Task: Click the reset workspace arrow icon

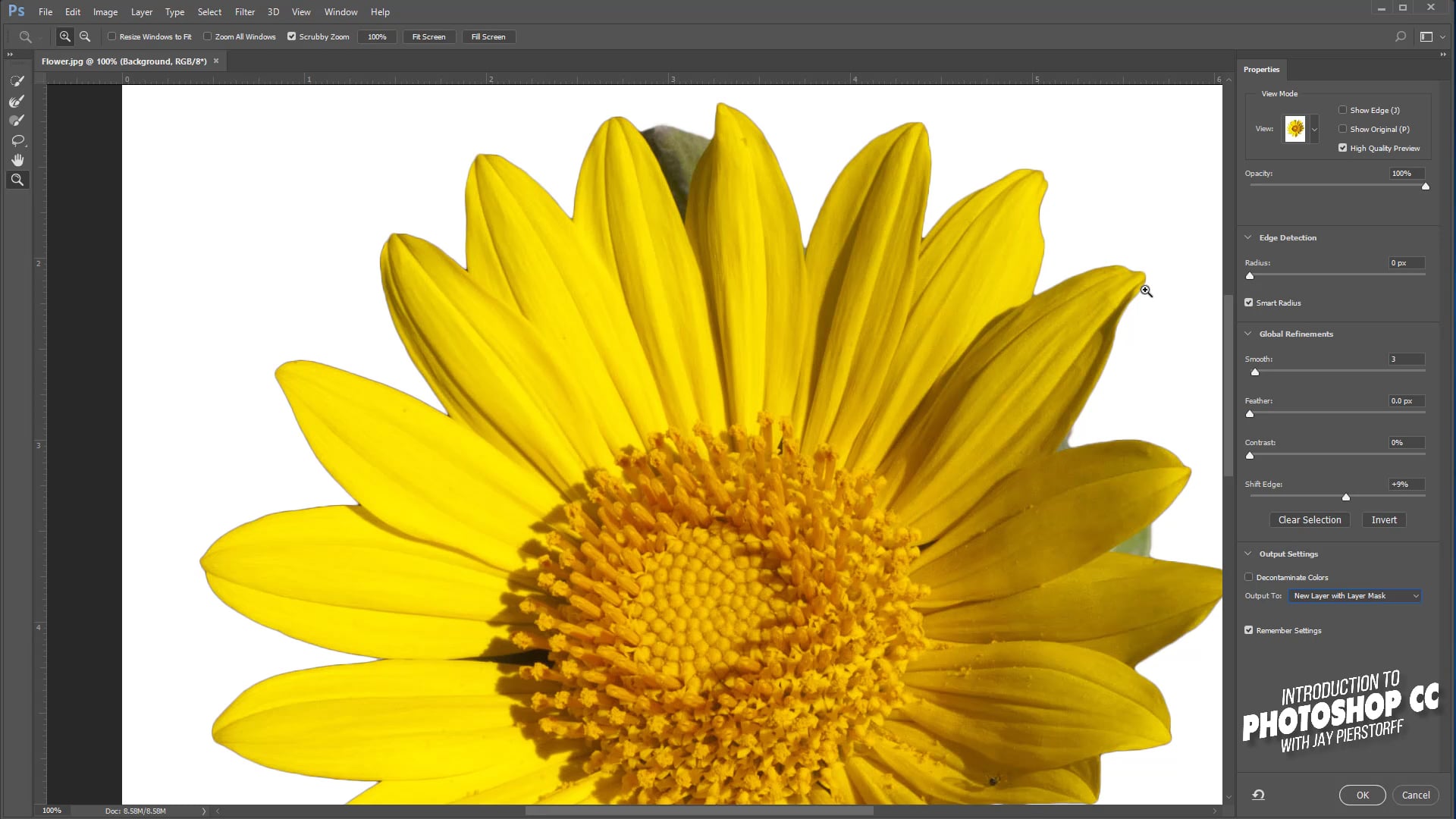Action: click(1258, 795)
